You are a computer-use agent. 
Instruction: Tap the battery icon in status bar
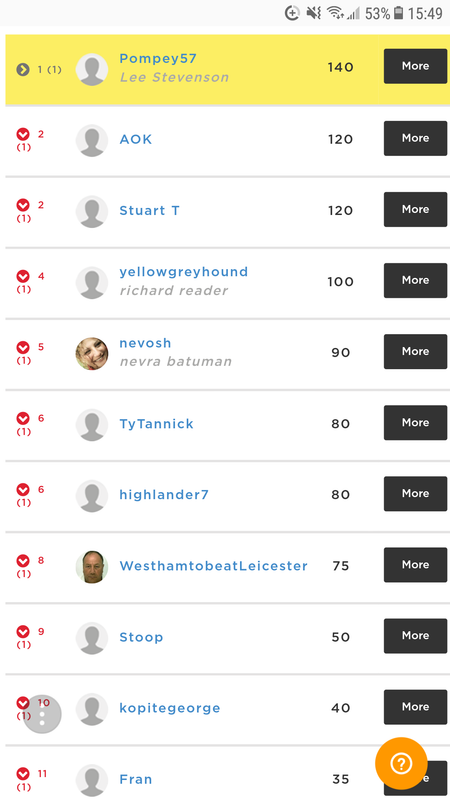[x=398, y=13]
